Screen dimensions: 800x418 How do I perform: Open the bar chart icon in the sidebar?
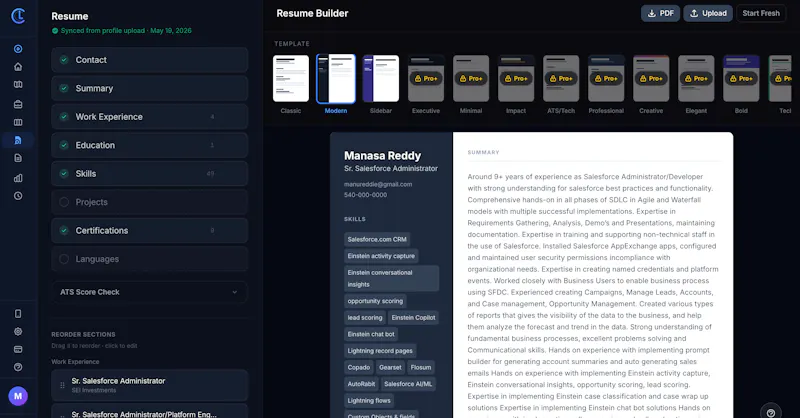[x=18, y=178]
